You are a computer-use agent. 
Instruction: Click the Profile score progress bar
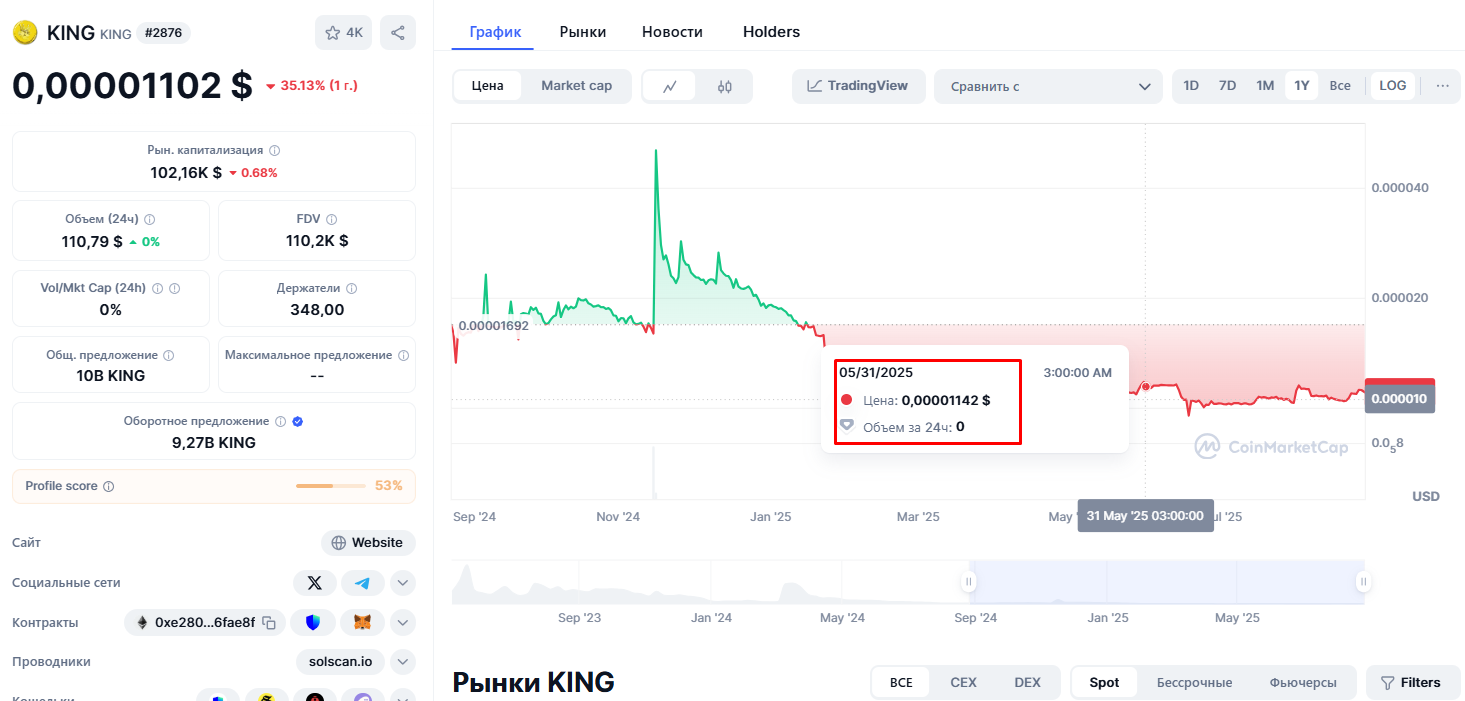click(x=331, y=486)
